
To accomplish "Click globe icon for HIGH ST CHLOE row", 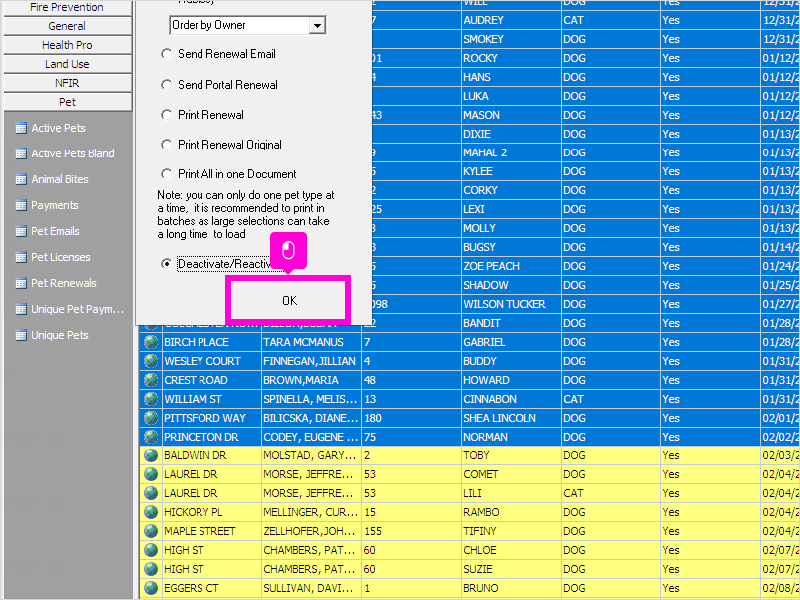I will [x=151, y=550].
